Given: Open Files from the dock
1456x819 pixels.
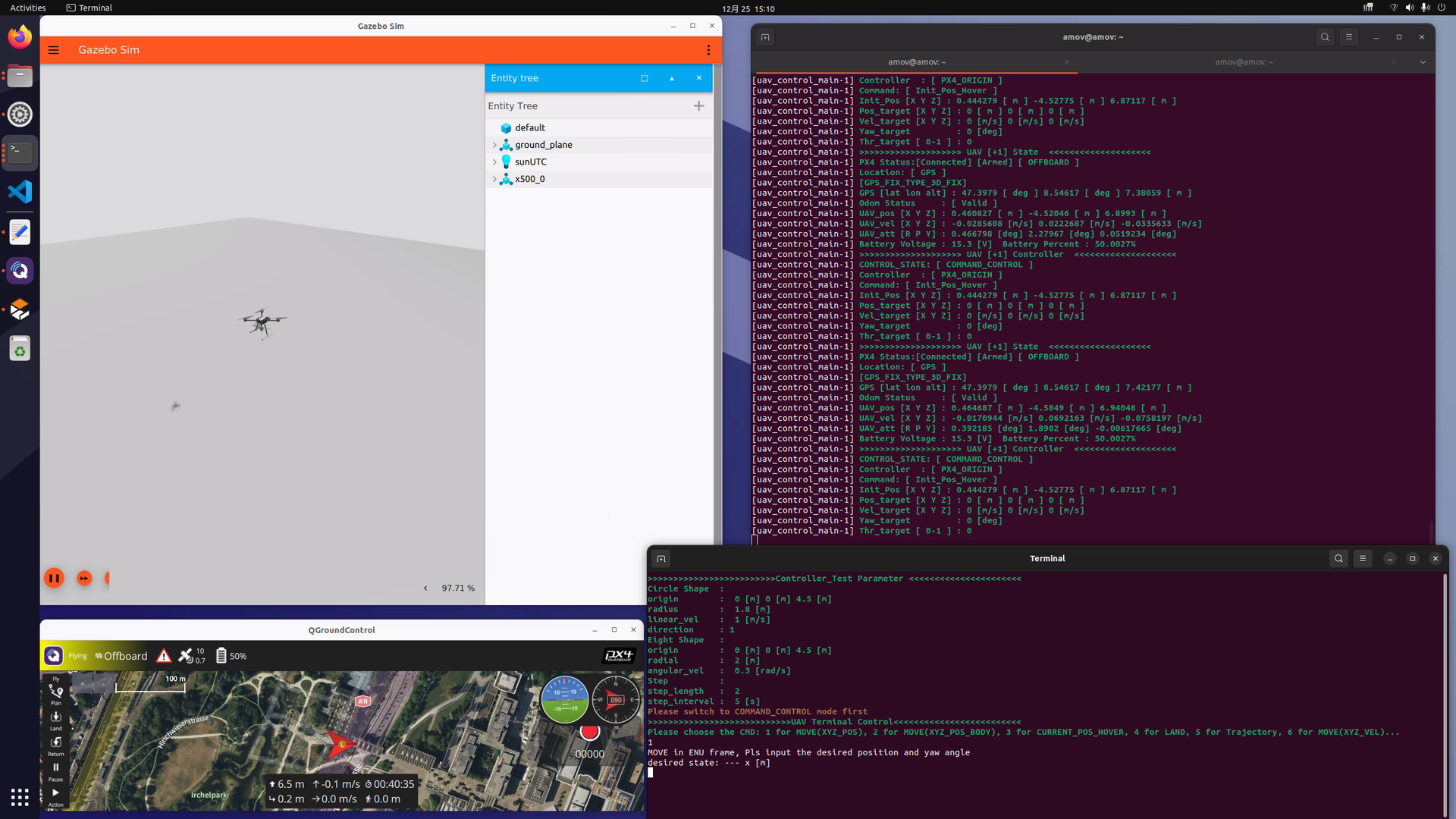Looking at the screenshot, I should 20,76.
